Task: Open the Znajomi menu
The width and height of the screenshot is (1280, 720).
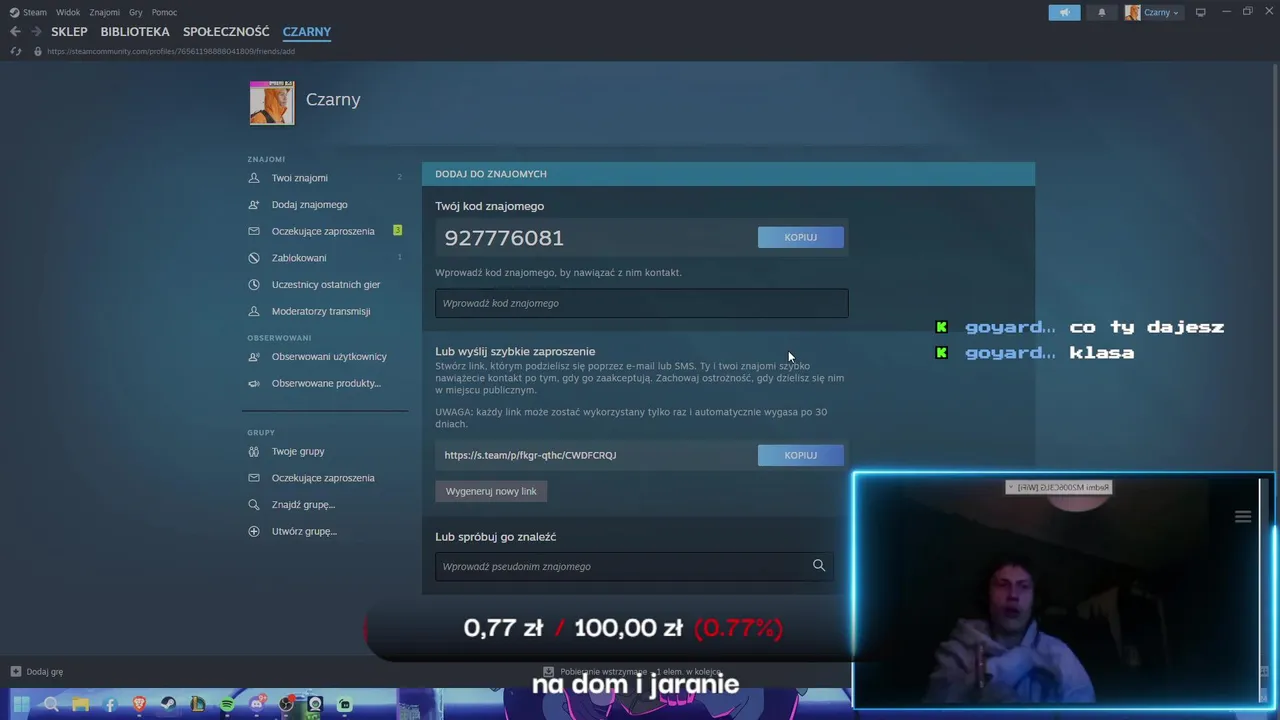Action: [x=104, y=12]
